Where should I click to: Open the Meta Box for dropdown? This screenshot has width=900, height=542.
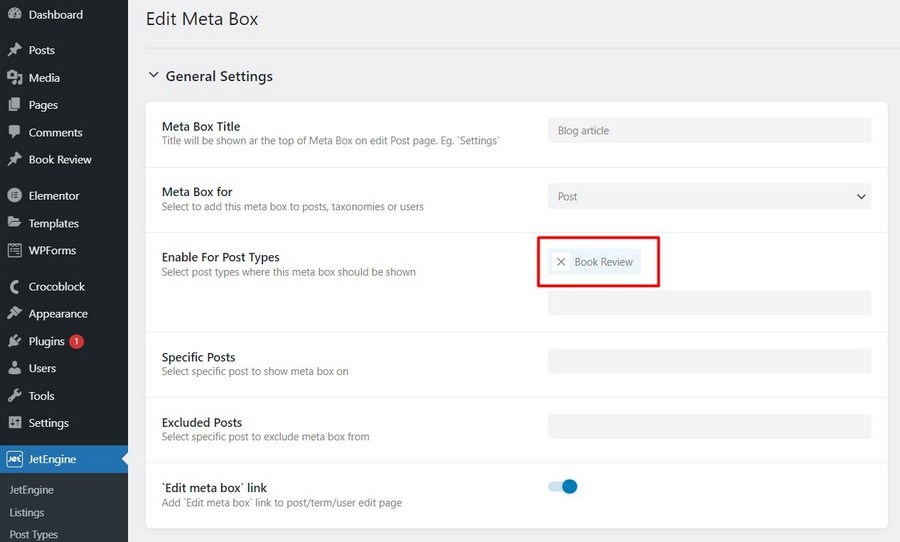tap(709, 196)
